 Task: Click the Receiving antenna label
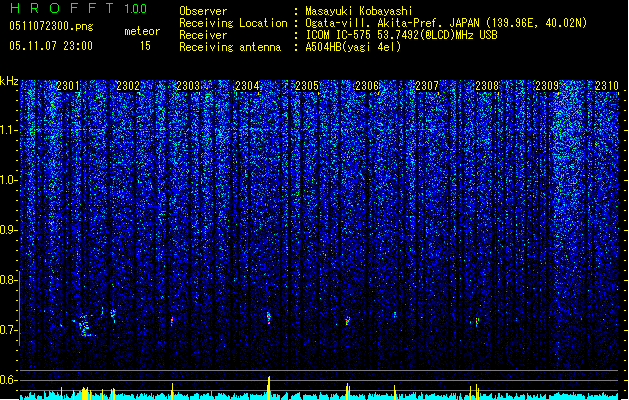pos(230,47)
